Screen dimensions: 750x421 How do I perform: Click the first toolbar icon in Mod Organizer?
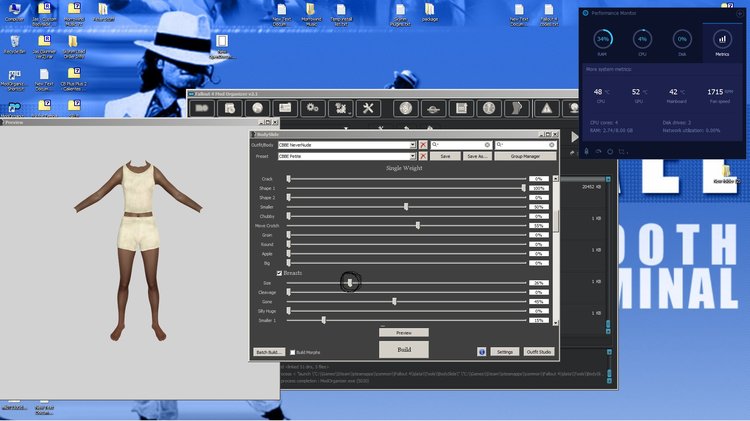click(202, 109)
